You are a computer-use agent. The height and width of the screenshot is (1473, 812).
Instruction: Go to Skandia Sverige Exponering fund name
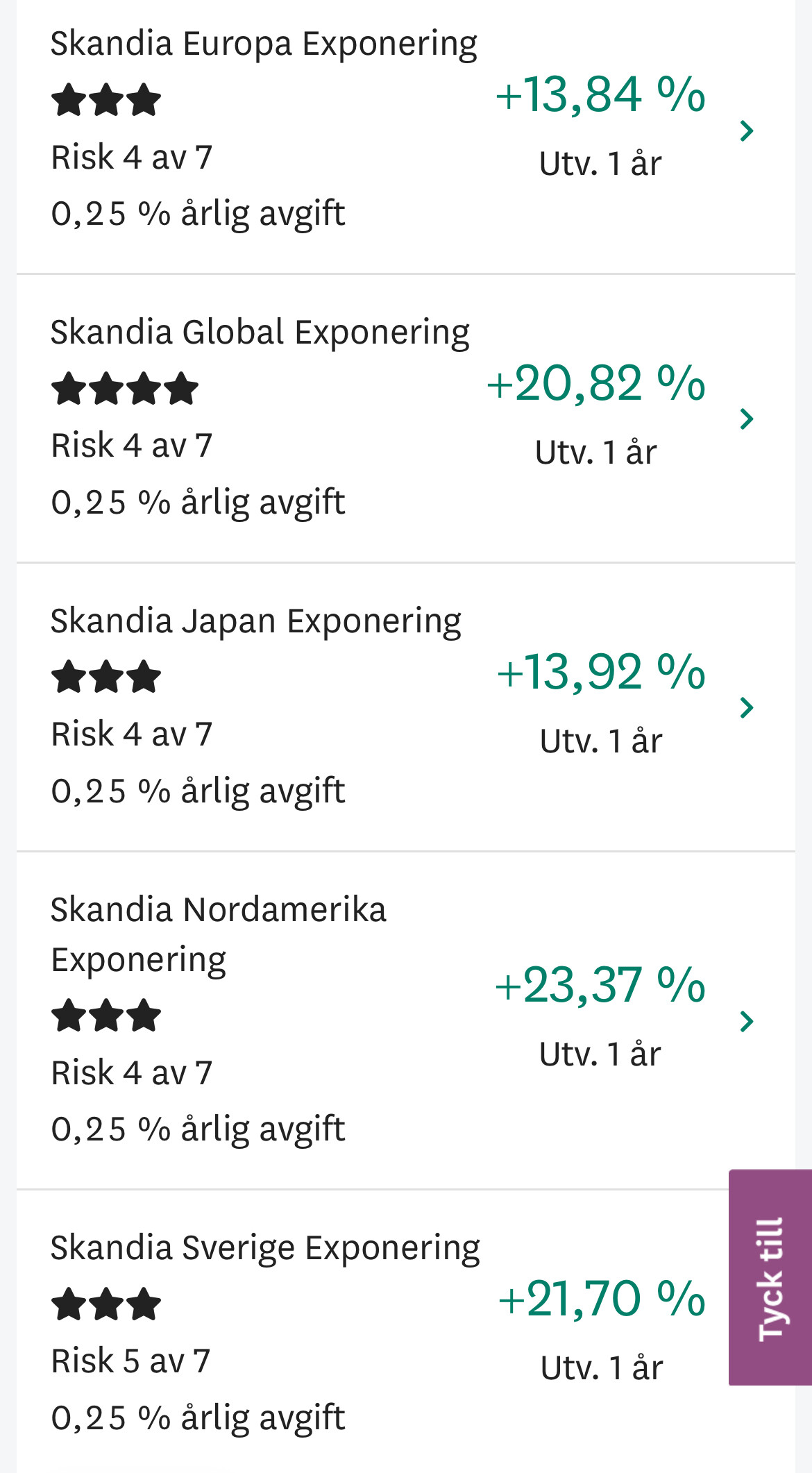click(x=265, y=1248)
